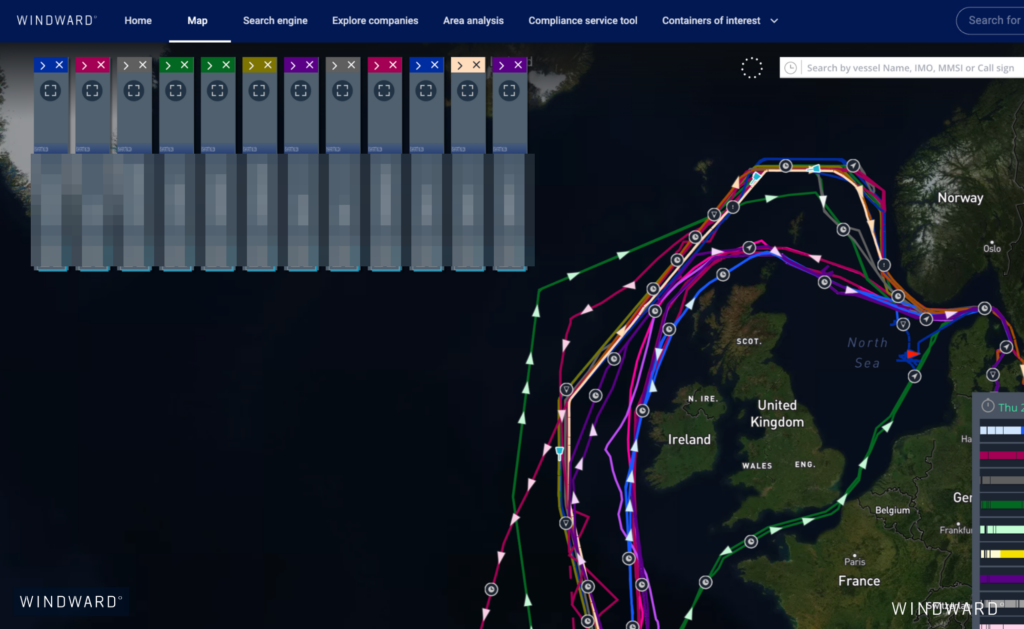
Task: Open Explore companies tab
Action: 375,21
